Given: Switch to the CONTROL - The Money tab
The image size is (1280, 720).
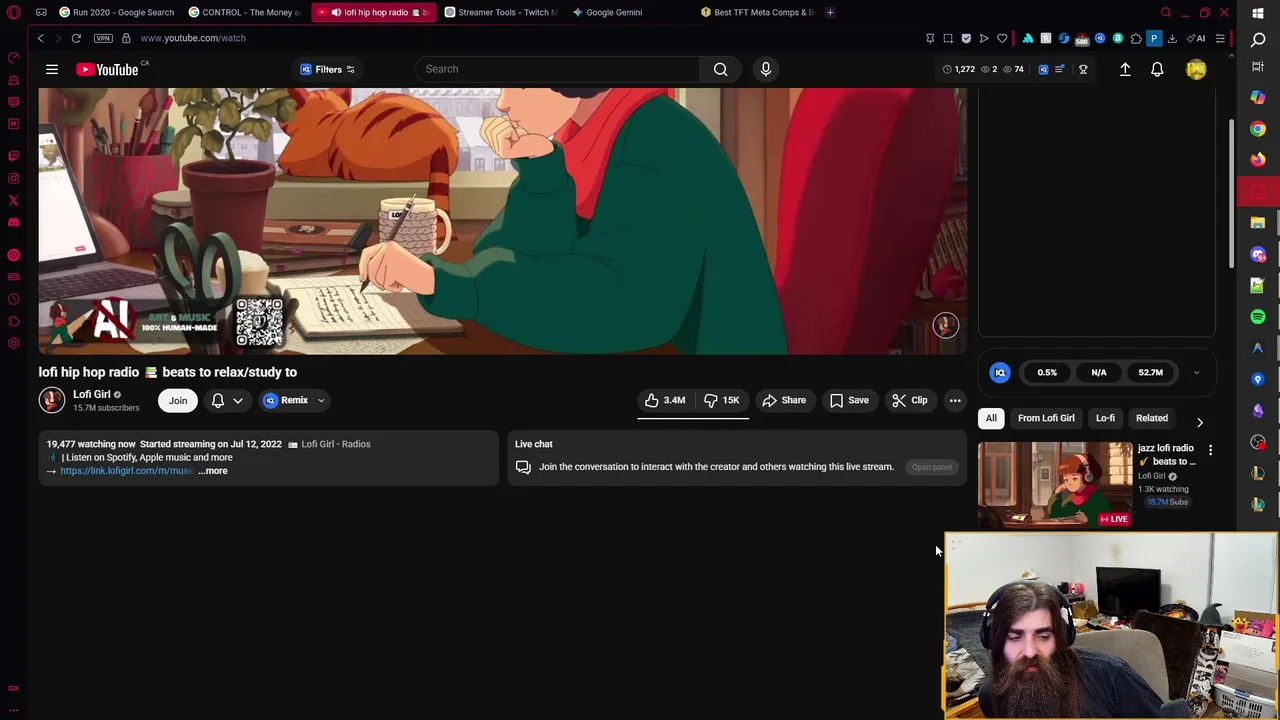Looking at the screenshot, I should point(245,12).
